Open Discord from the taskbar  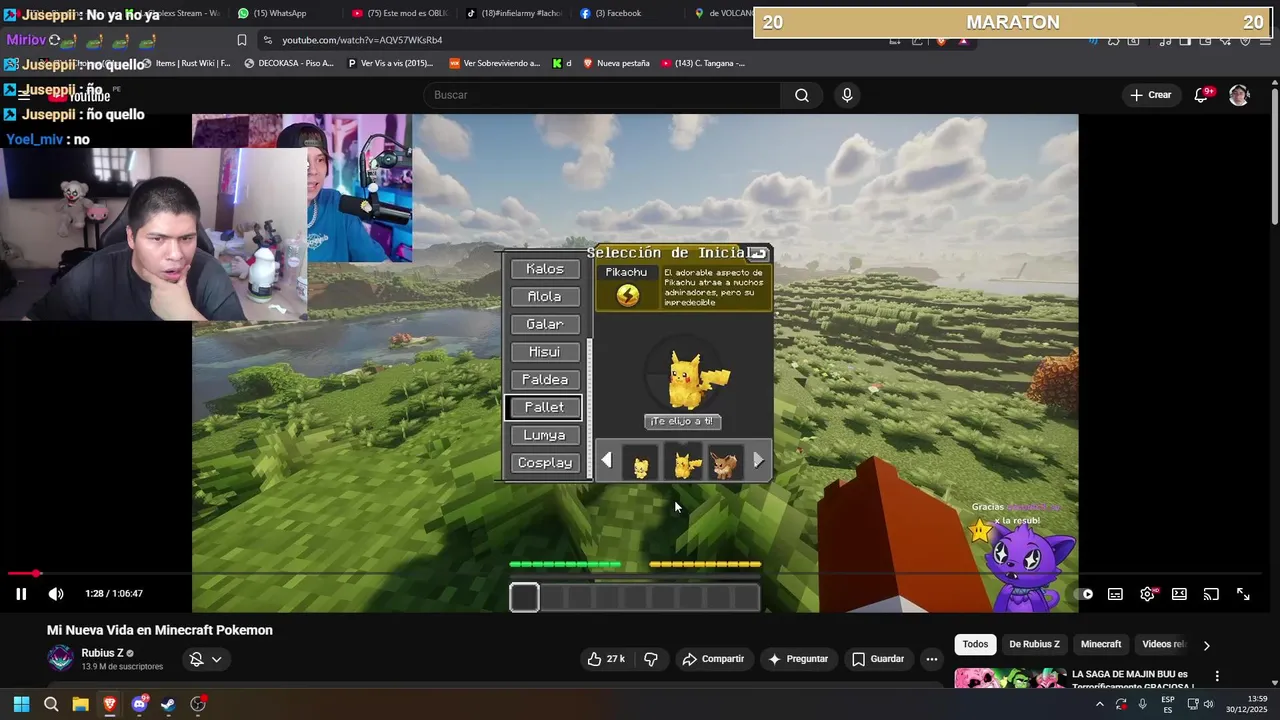(139, 704)
